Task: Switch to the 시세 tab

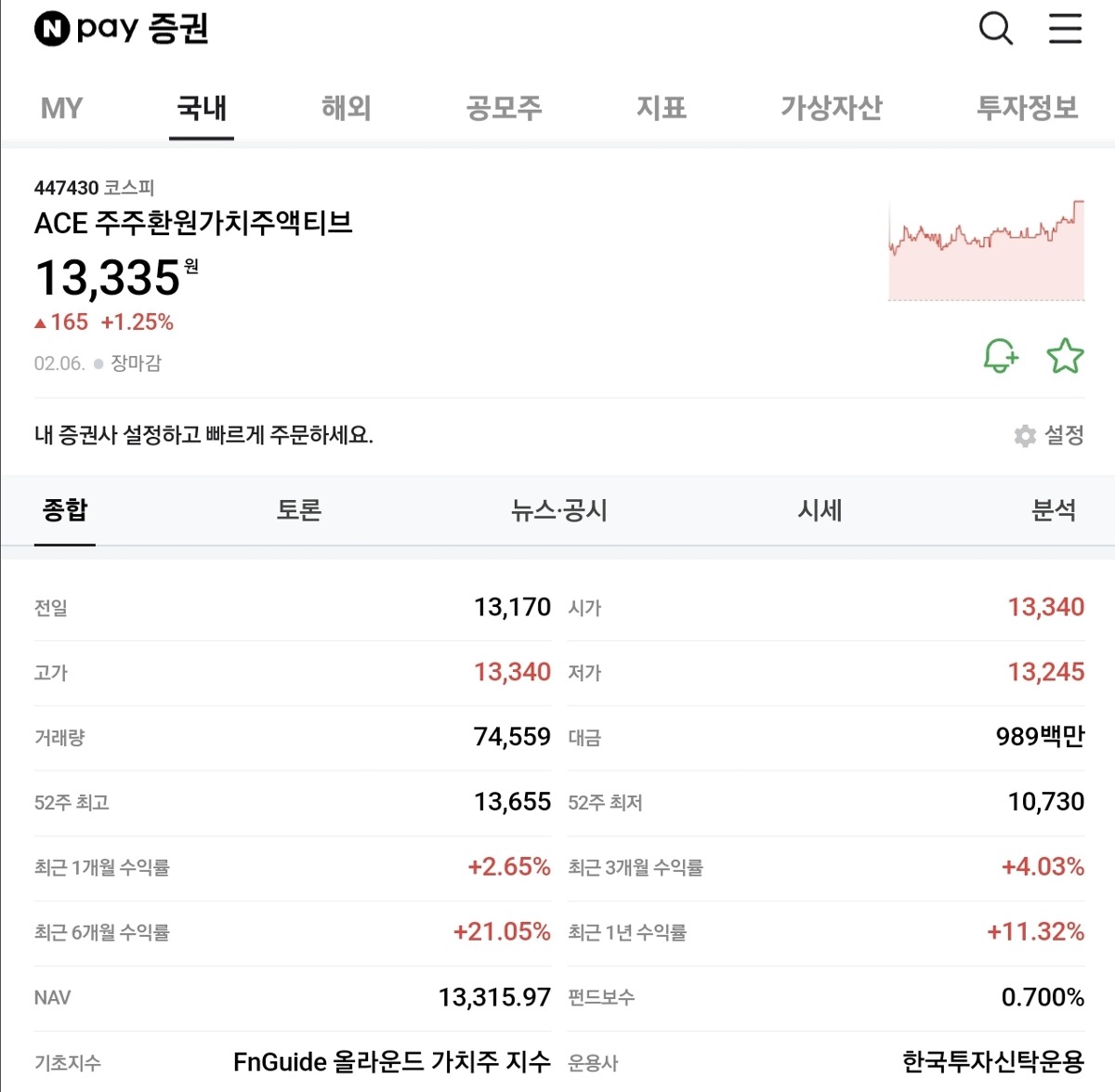Action: point(820,510)
